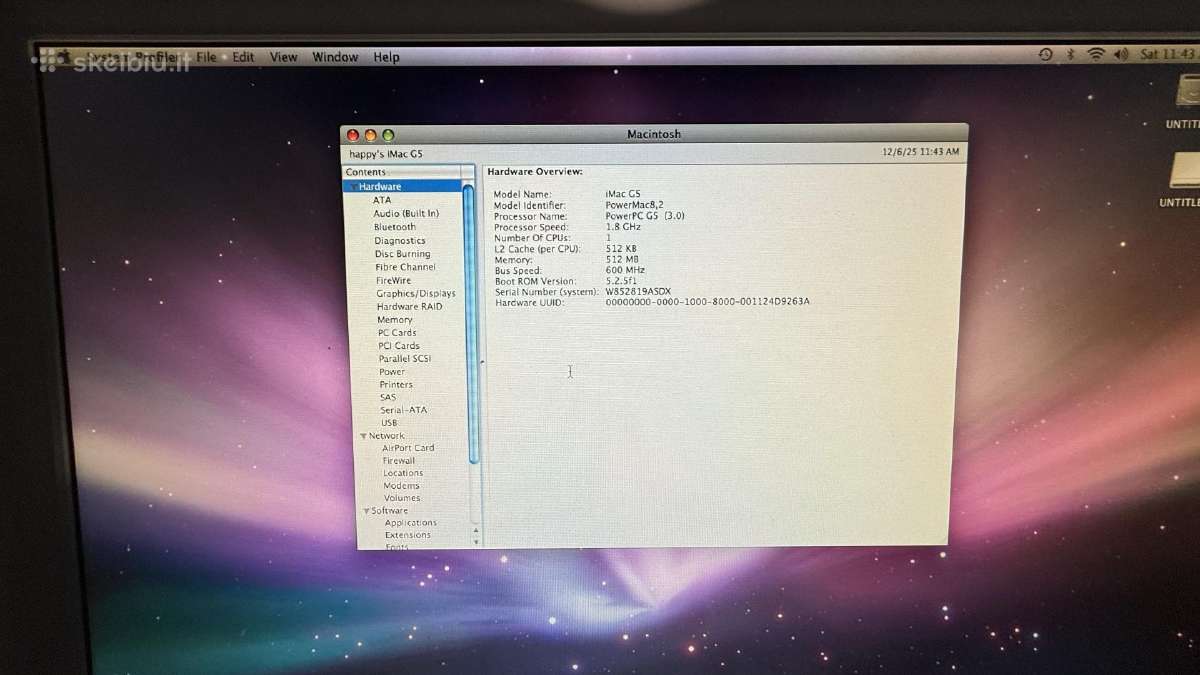Select the SAS entry
1200x675 pixels.
tap(388, 398)
